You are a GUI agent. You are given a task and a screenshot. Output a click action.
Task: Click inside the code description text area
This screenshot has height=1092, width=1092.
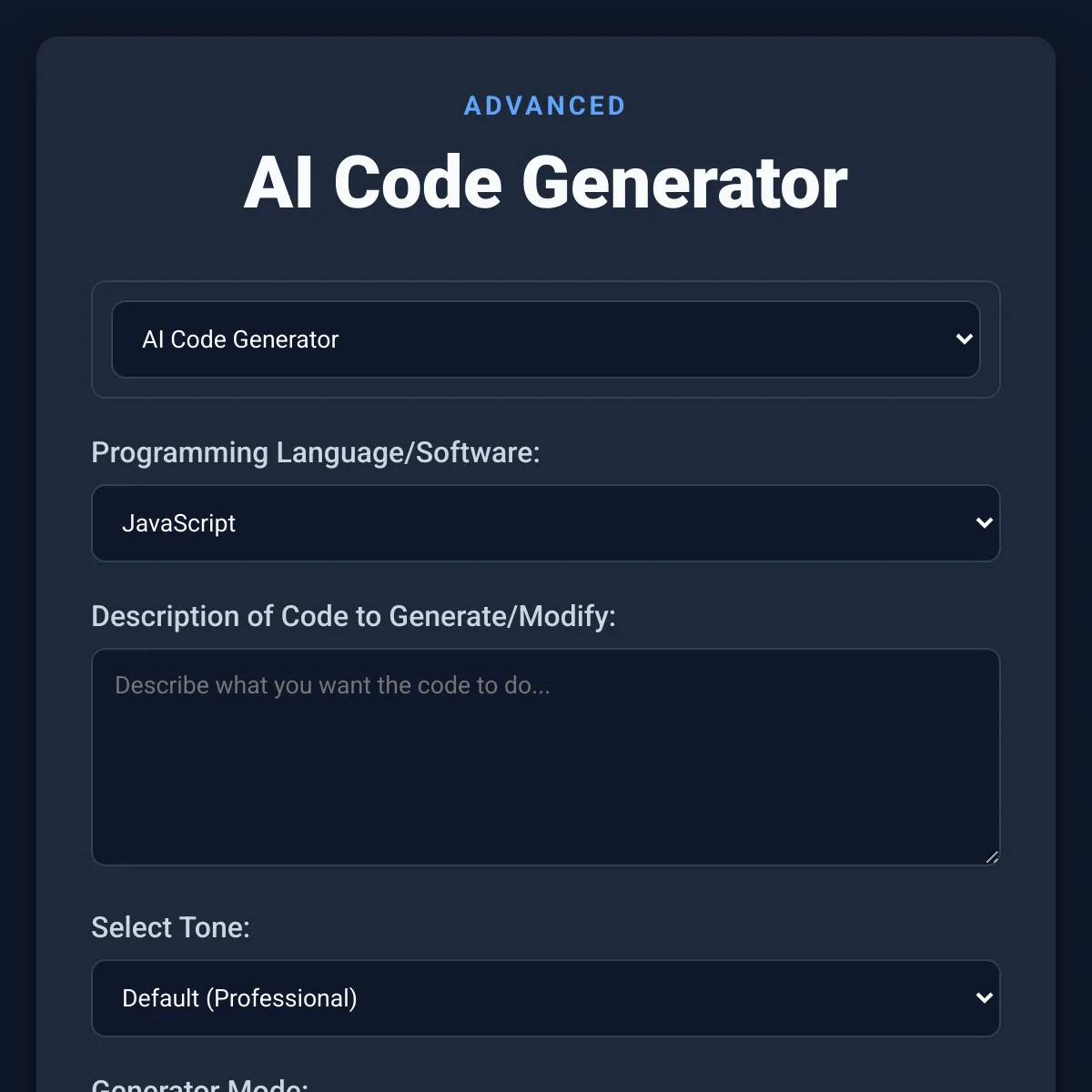tap(546, 755)
